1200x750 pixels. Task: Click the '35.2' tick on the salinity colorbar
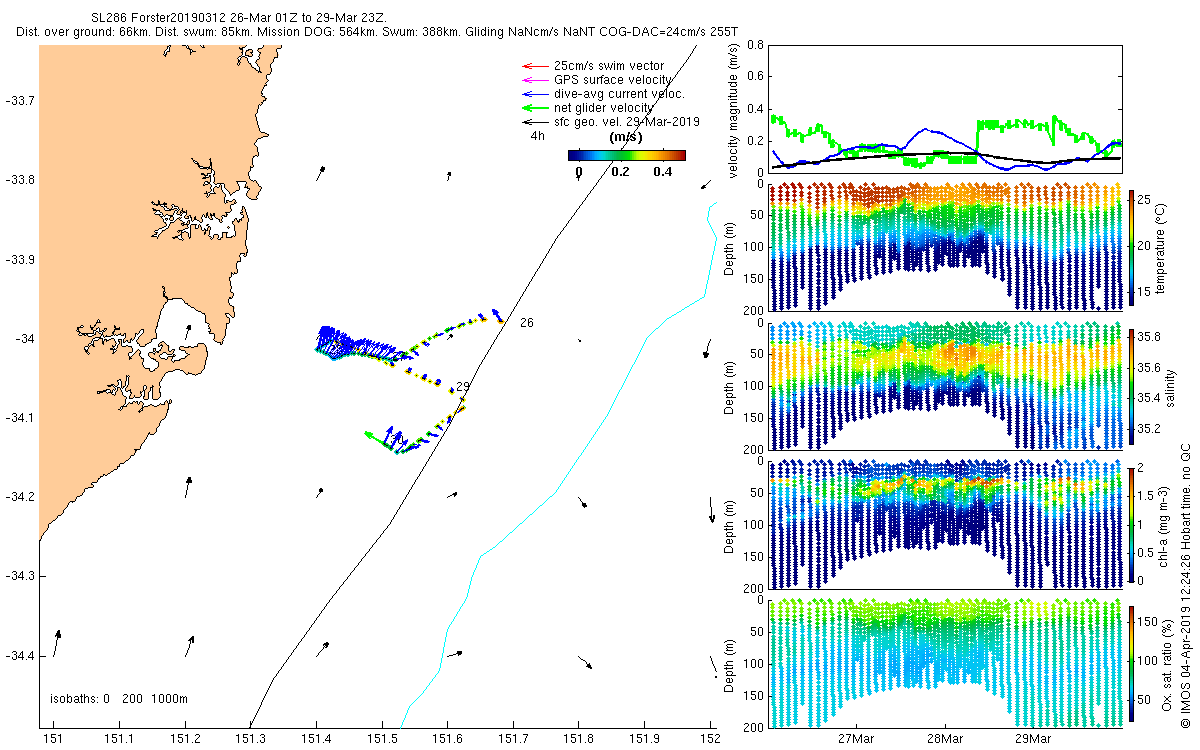click(1151, 429)
